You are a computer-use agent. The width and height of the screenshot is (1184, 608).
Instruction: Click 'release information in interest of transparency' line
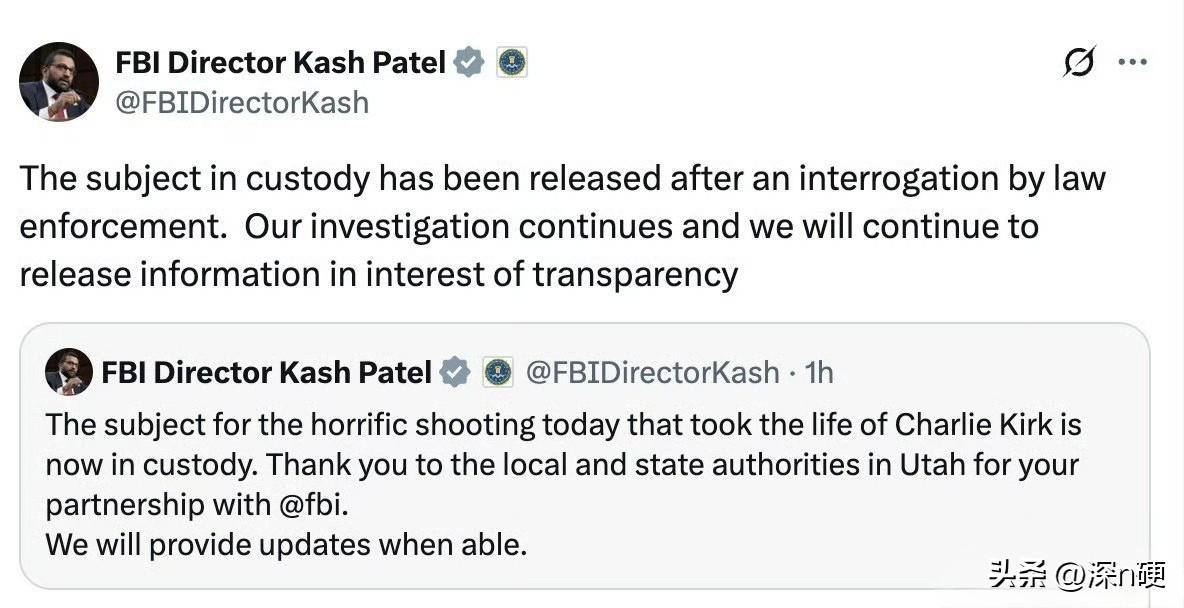[x=378, y=274]
